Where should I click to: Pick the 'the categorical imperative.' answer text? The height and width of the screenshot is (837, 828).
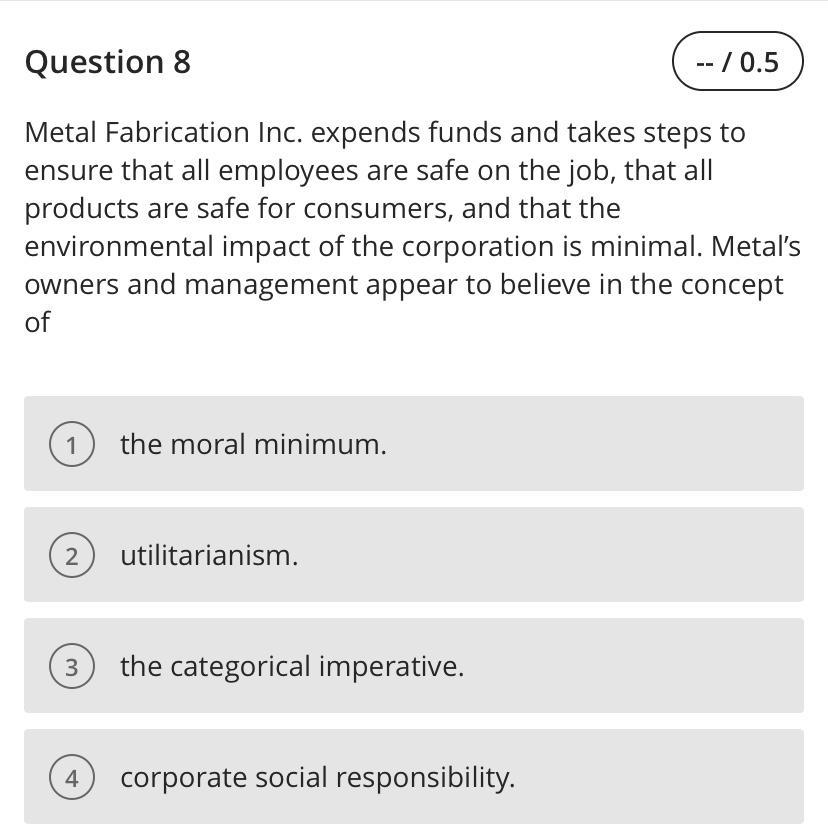[292, 667]
